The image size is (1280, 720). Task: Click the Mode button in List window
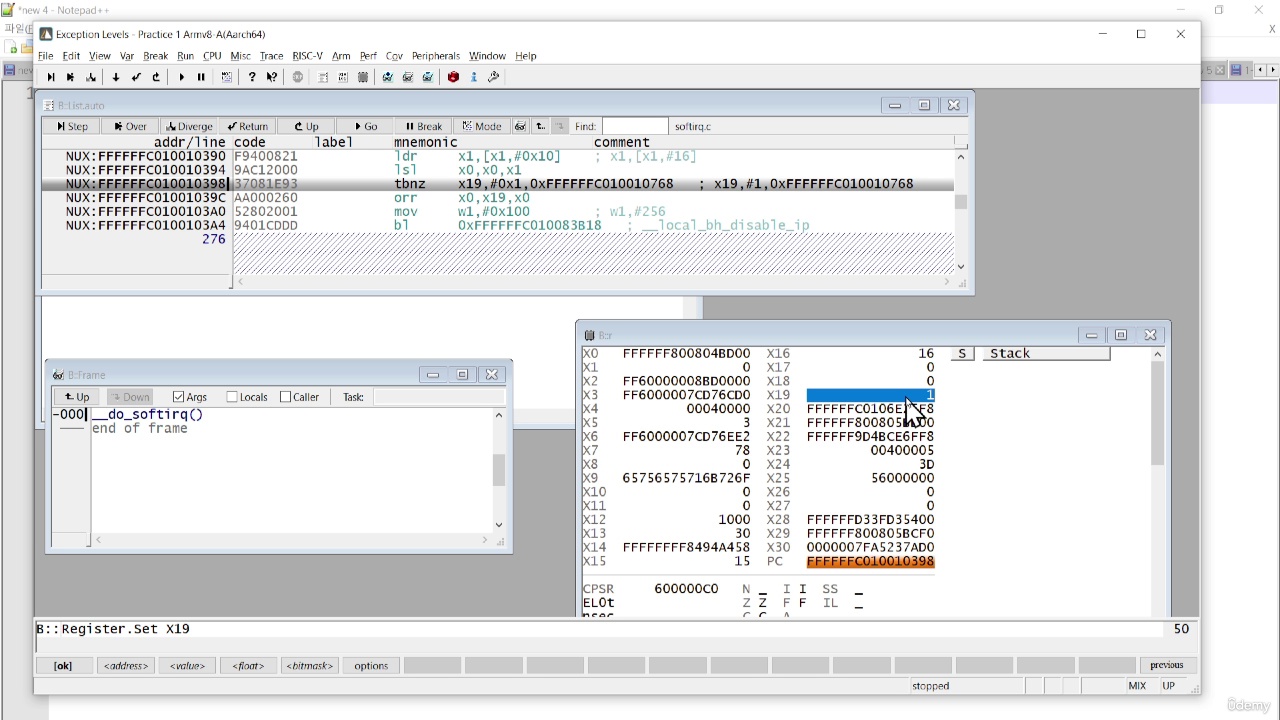point(482,126)
